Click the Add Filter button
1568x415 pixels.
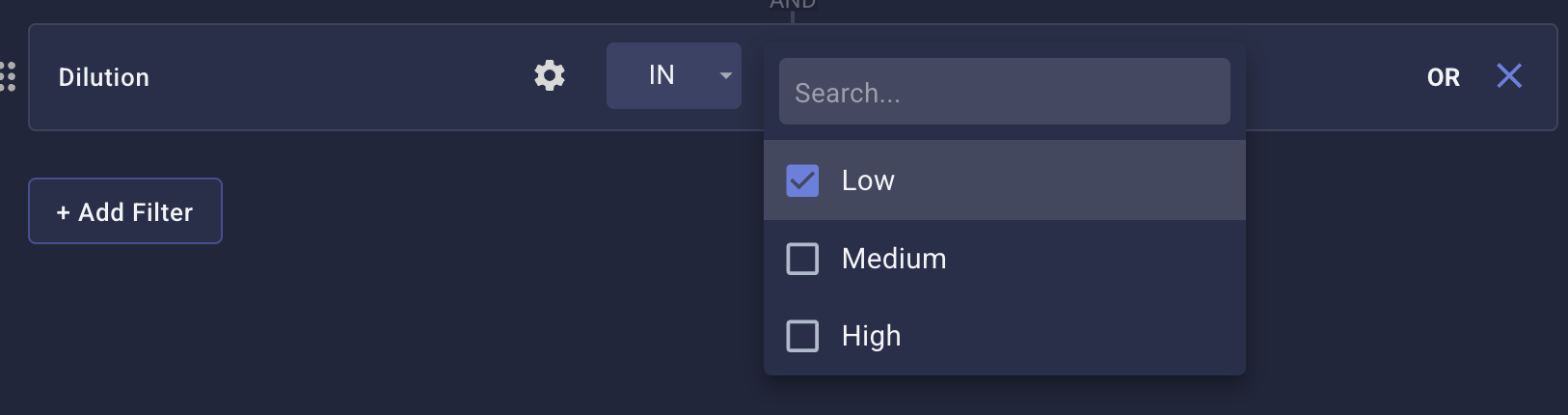coord(125,211)
